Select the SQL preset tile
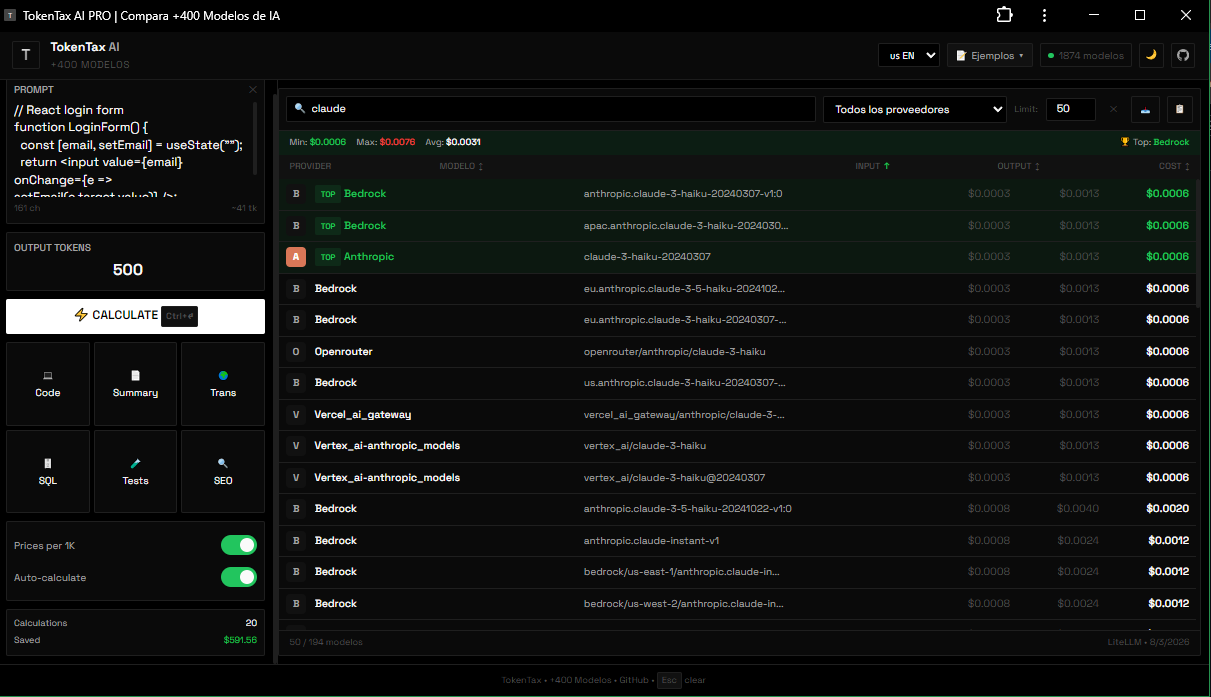The image size is (1211, 697). tap(48, 472)
